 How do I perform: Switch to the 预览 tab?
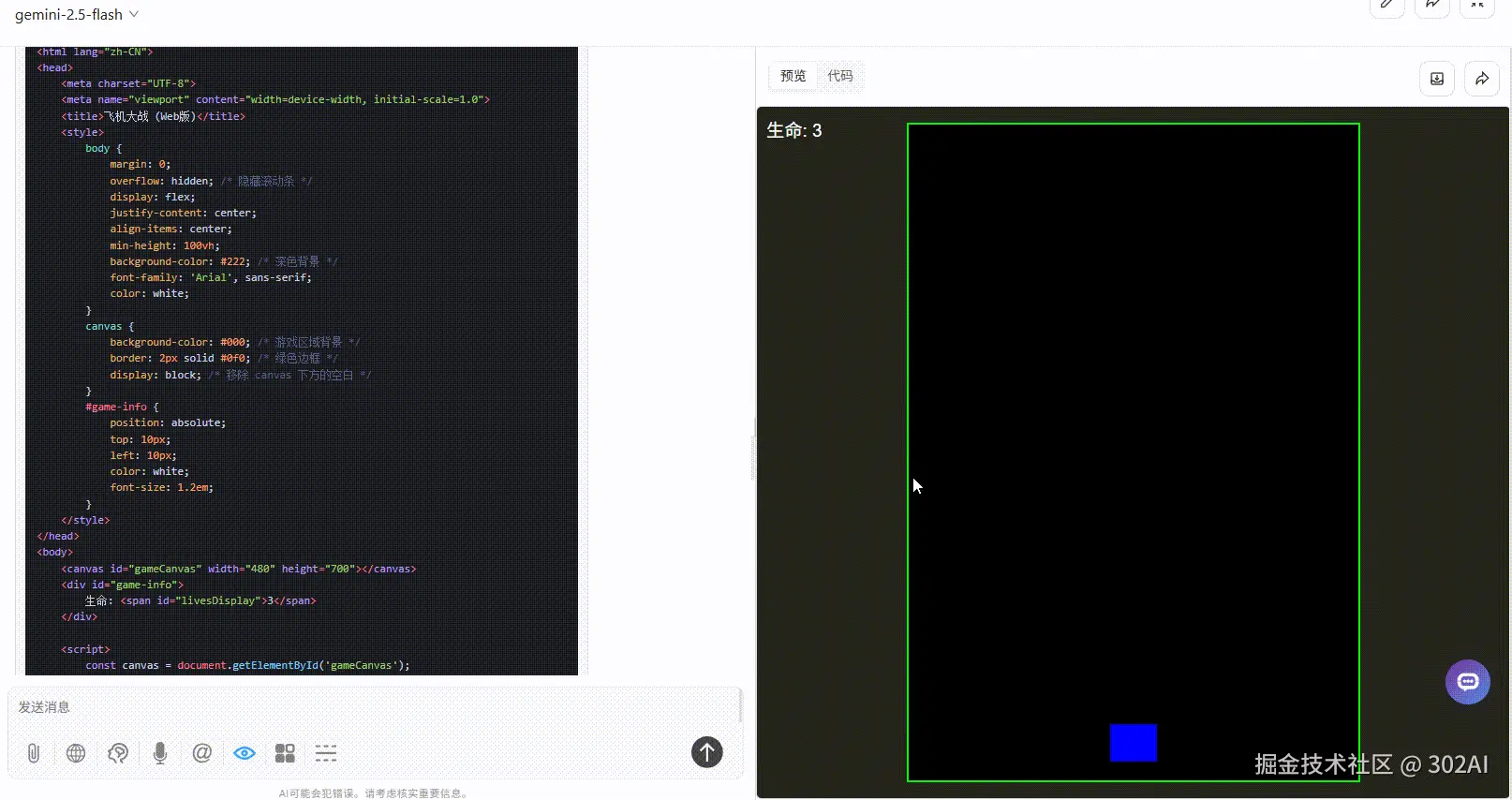[x=793, y=76]
